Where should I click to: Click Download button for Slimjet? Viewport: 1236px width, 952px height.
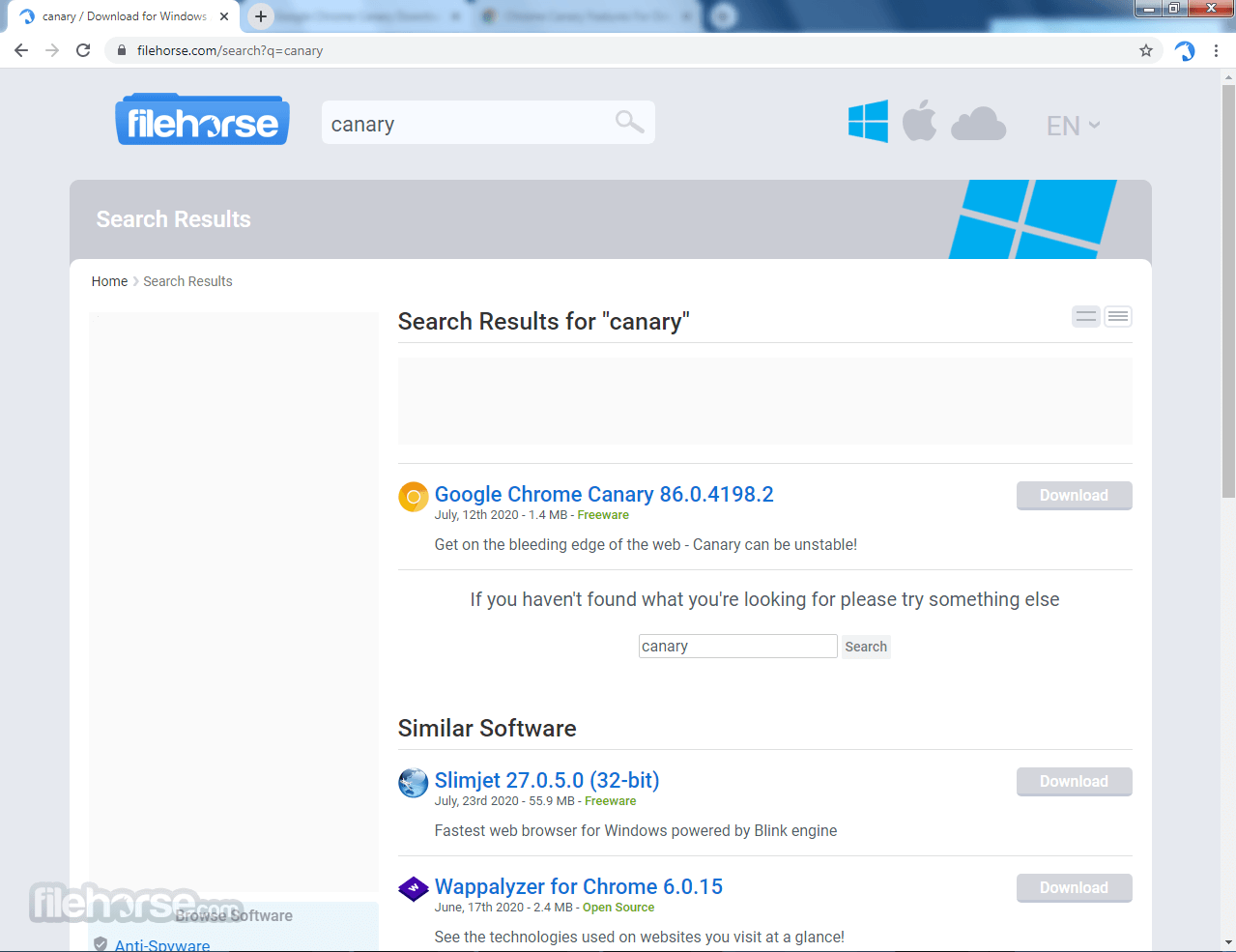[x=1074, y=782]
